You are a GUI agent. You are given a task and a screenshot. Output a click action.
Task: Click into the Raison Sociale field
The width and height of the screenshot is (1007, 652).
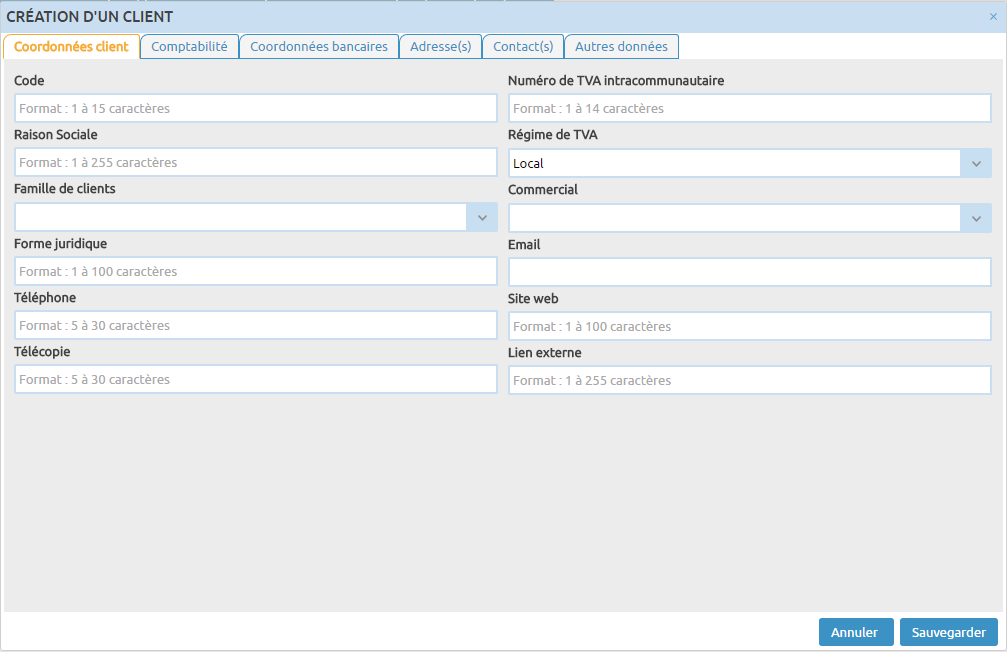[255, 162]
